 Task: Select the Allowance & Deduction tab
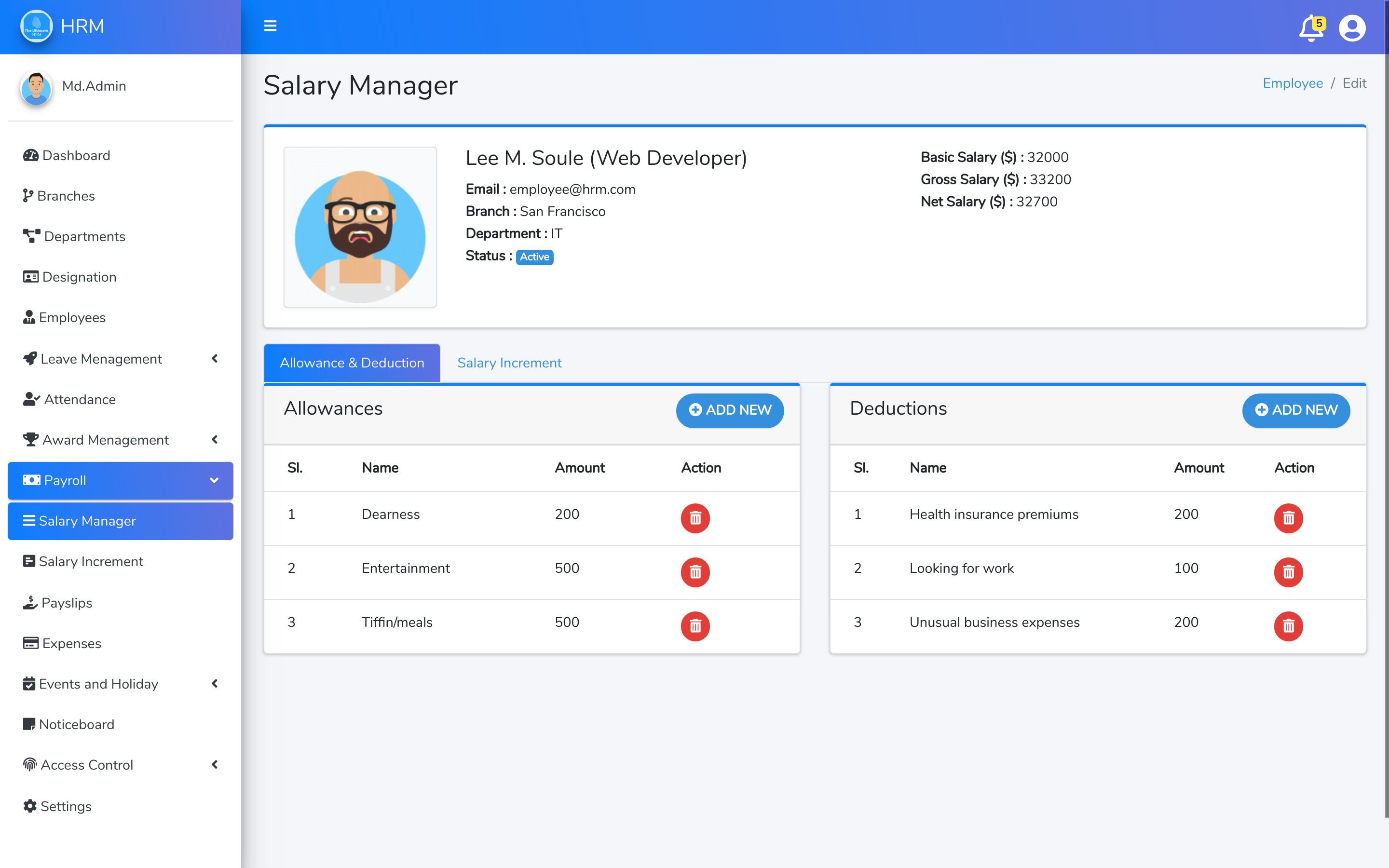pyautogui.click(x=352, y=363)
